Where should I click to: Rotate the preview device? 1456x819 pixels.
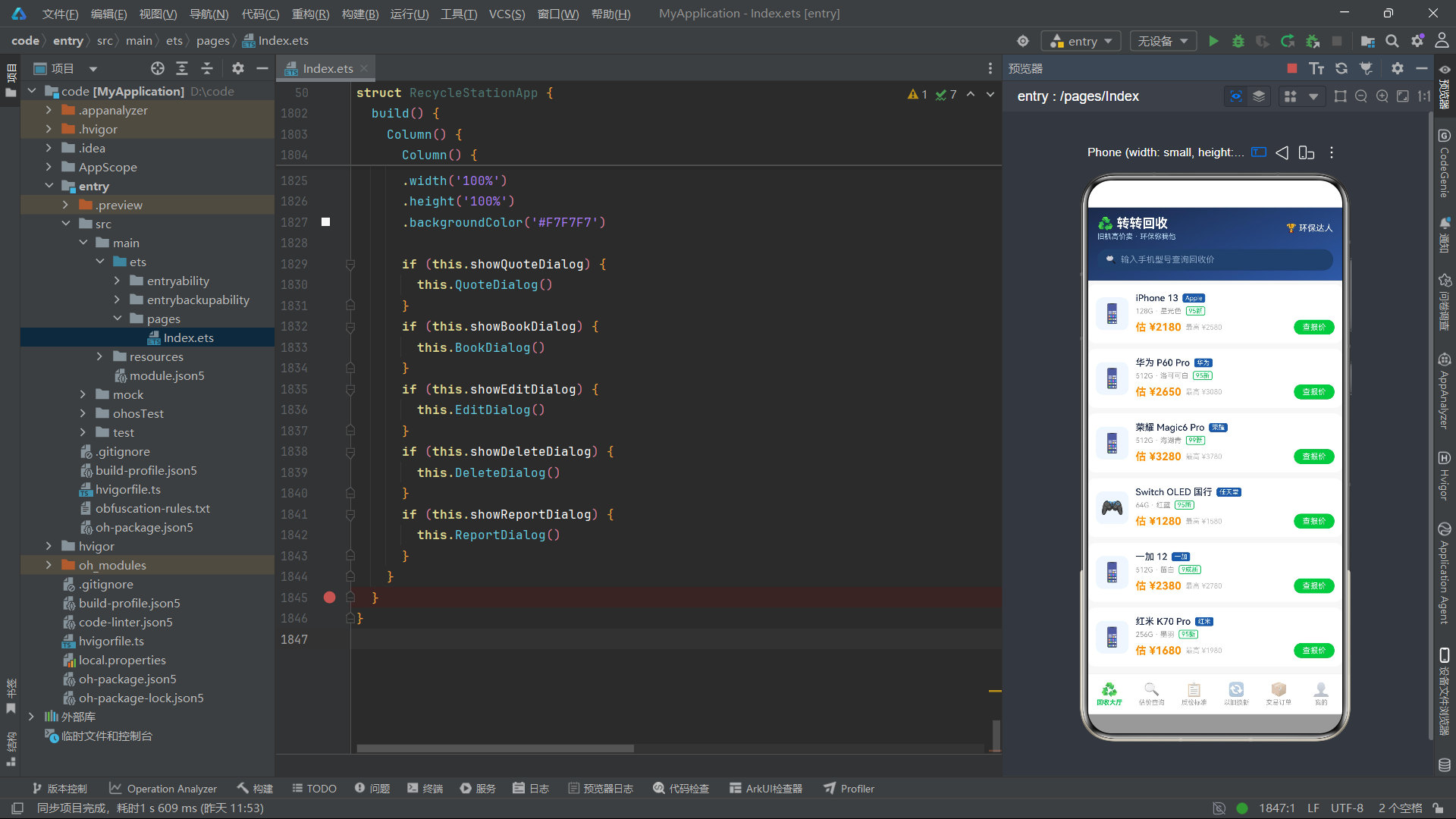[1307, 152]
